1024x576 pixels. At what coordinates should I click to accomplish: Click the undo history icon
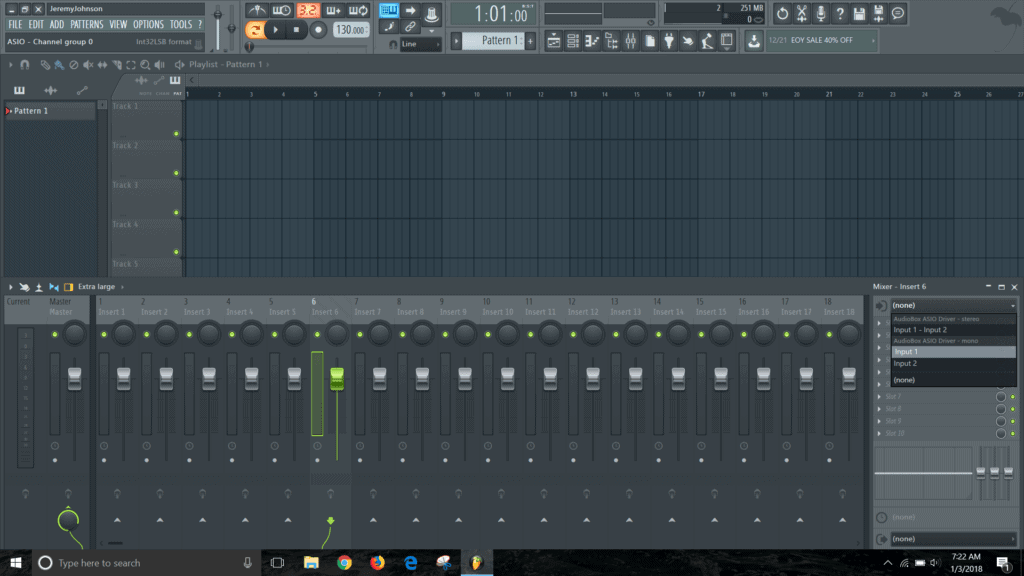coord(783,13)
